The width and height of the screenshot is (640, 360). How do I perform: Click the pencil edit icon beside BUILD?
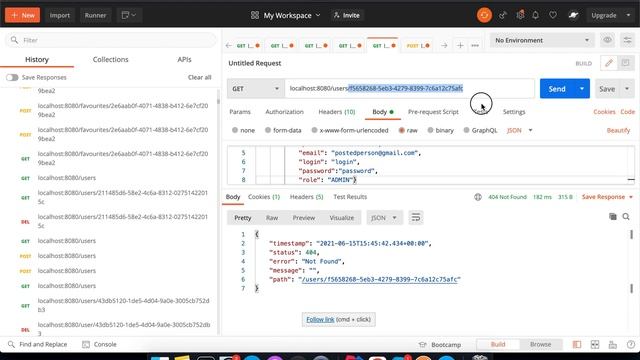tap(609, 63)
